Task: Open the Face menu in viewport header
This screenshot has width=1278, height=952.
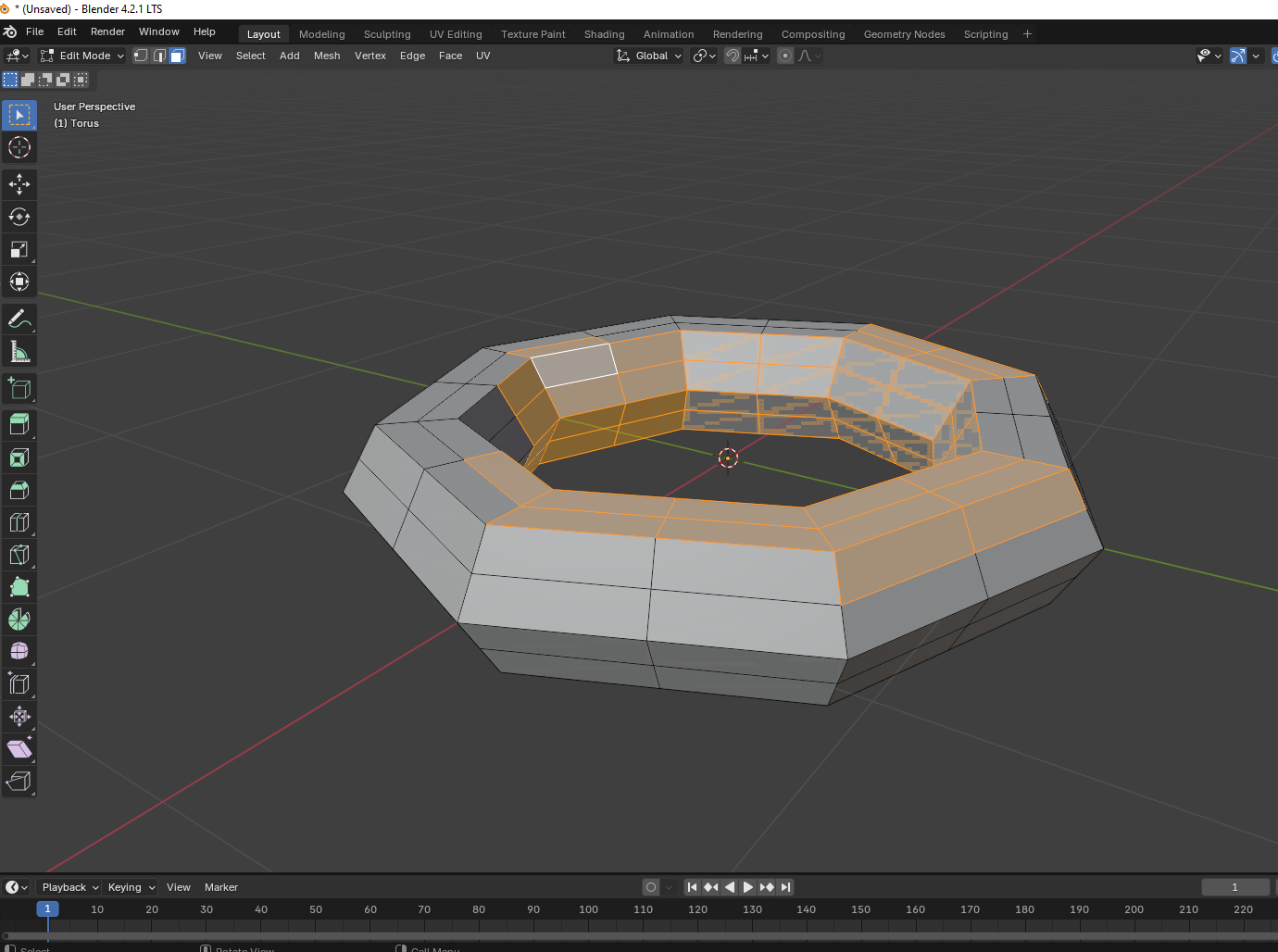Action: [x=450, y=56]
